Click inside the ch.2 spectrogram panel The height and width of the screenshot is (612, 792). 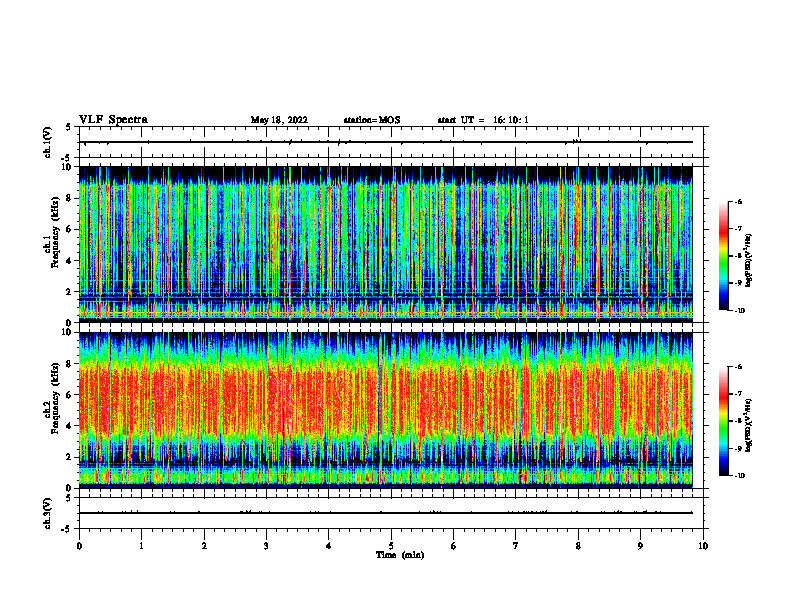click(386, 410)
